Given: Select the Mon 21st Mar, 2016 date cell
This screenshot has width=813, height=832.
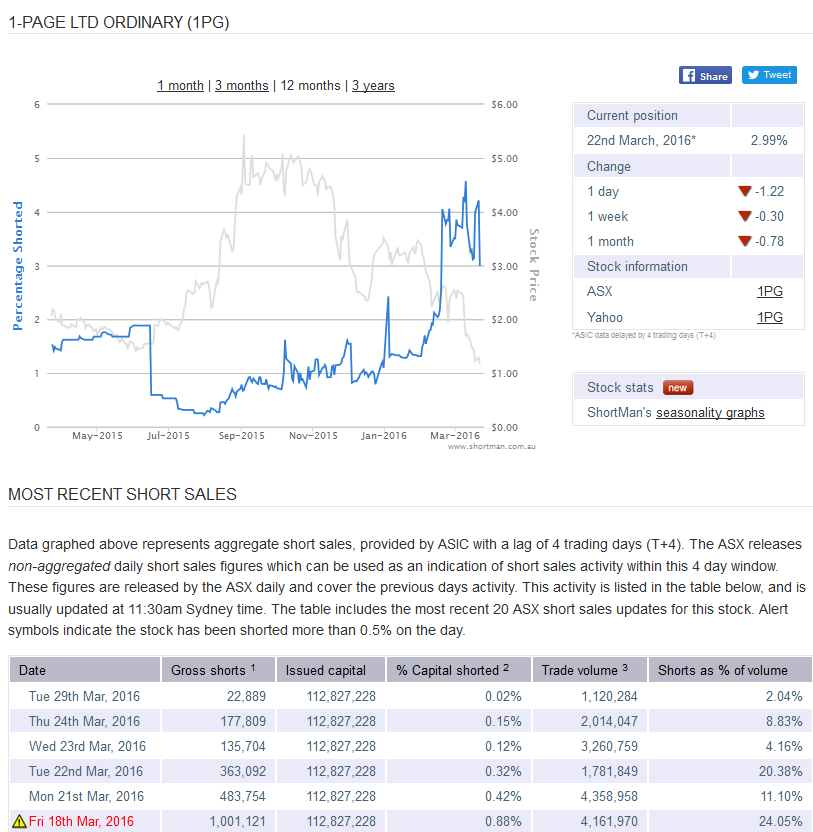Looking at the screenshot, I should (x=87, y=796).
